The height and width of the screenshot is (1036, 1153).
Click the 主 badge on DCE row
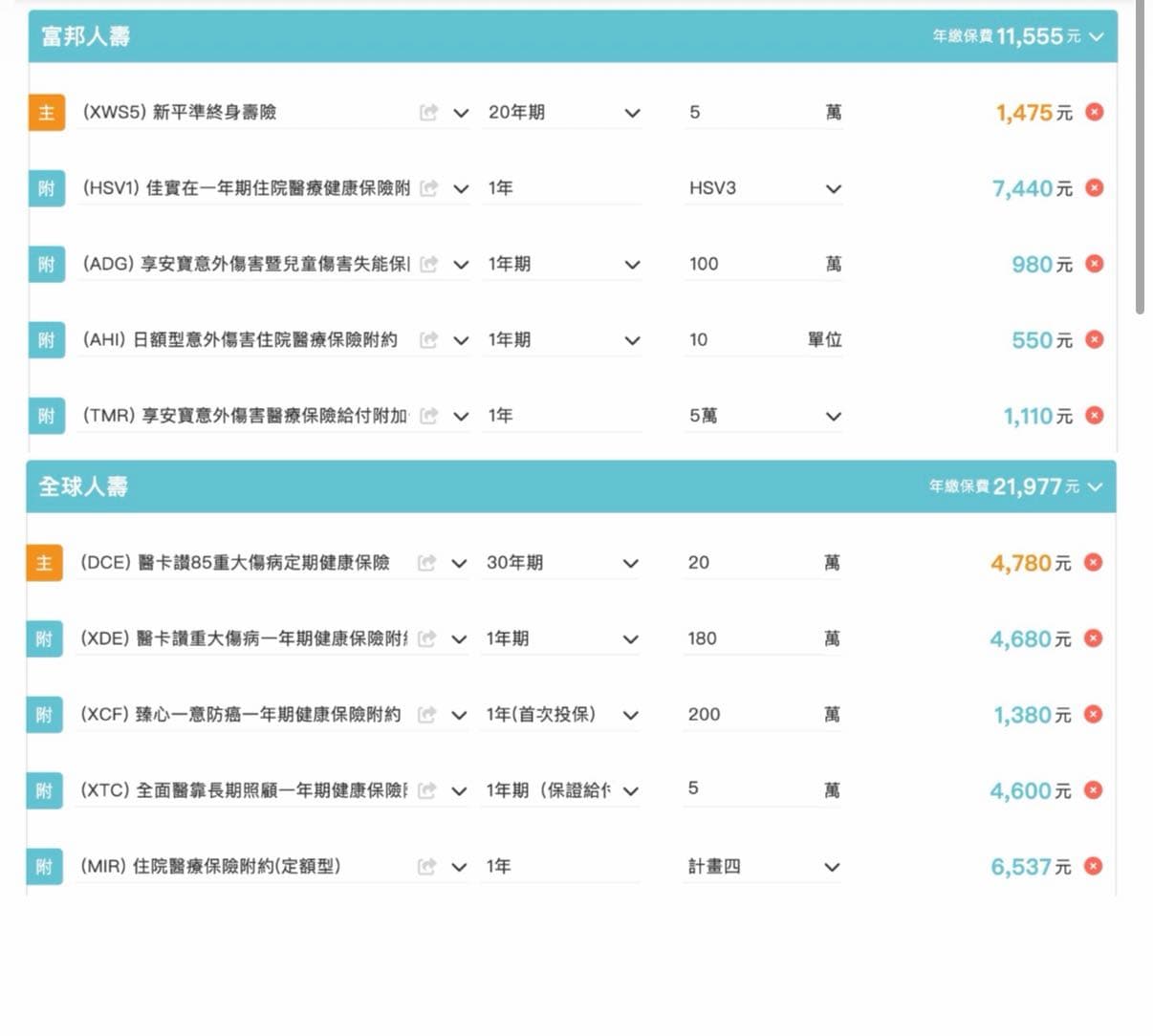coord(44,563)
